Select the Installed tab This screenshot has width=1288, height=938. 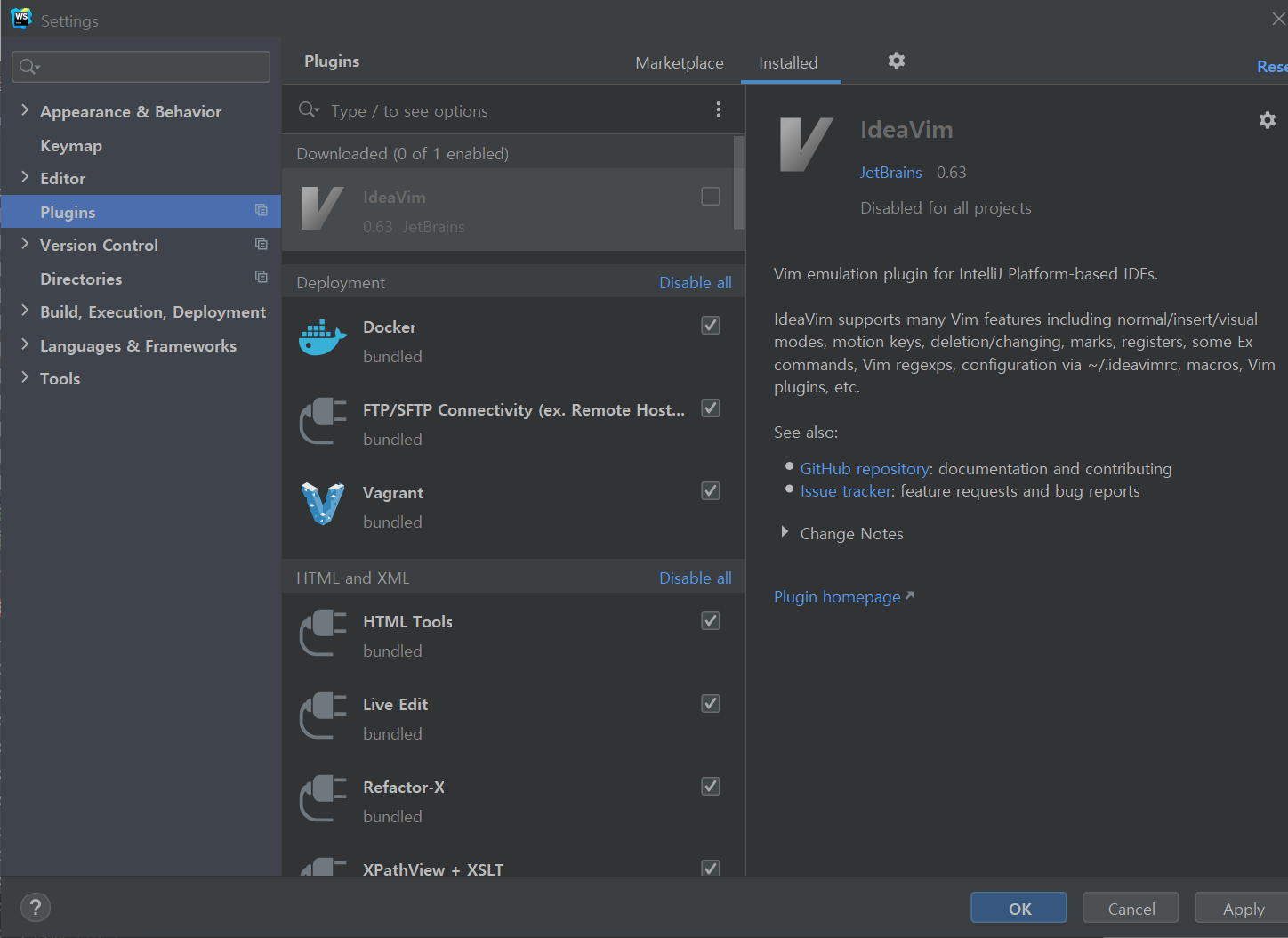coord(788,62)
